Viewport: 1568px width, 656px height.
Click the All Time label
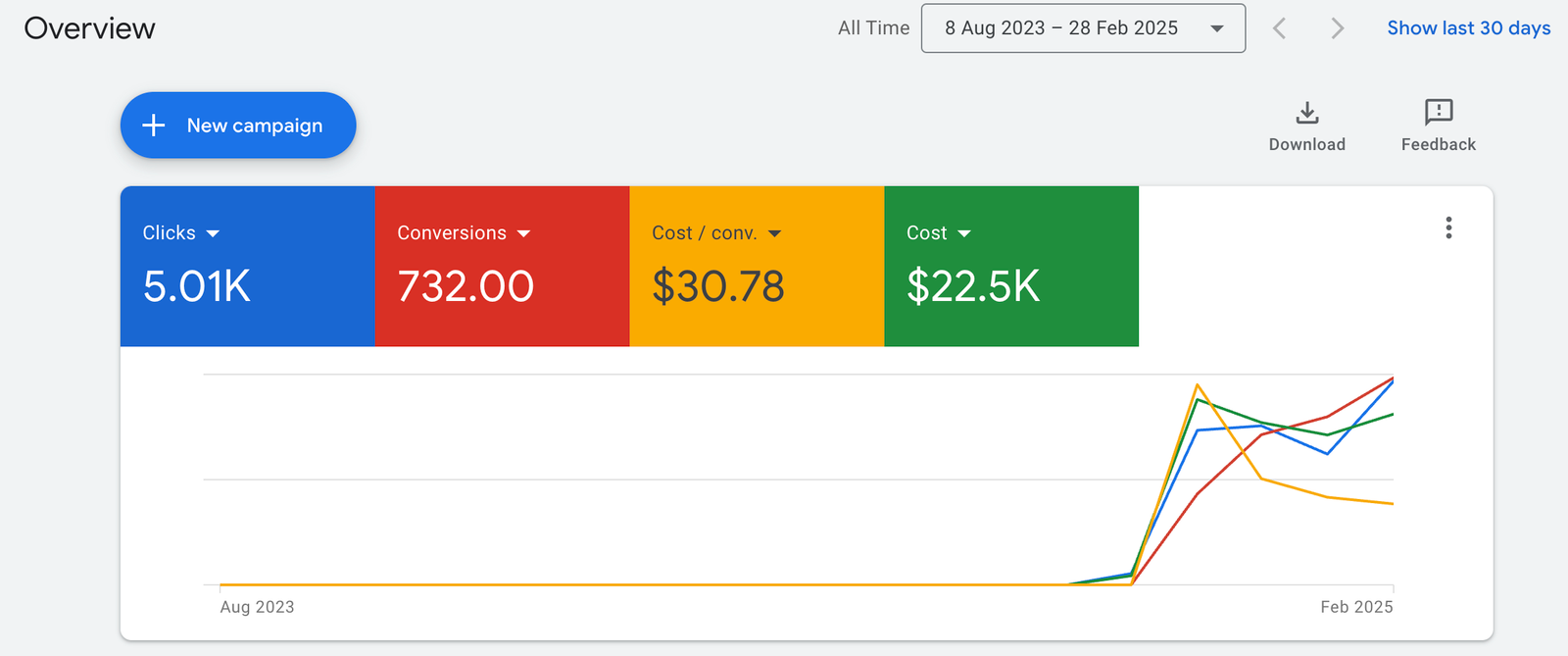click(873, 28)
